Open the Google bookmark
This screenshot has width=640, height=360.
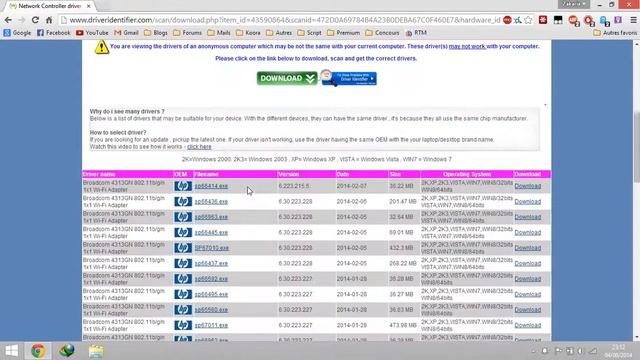17,33
